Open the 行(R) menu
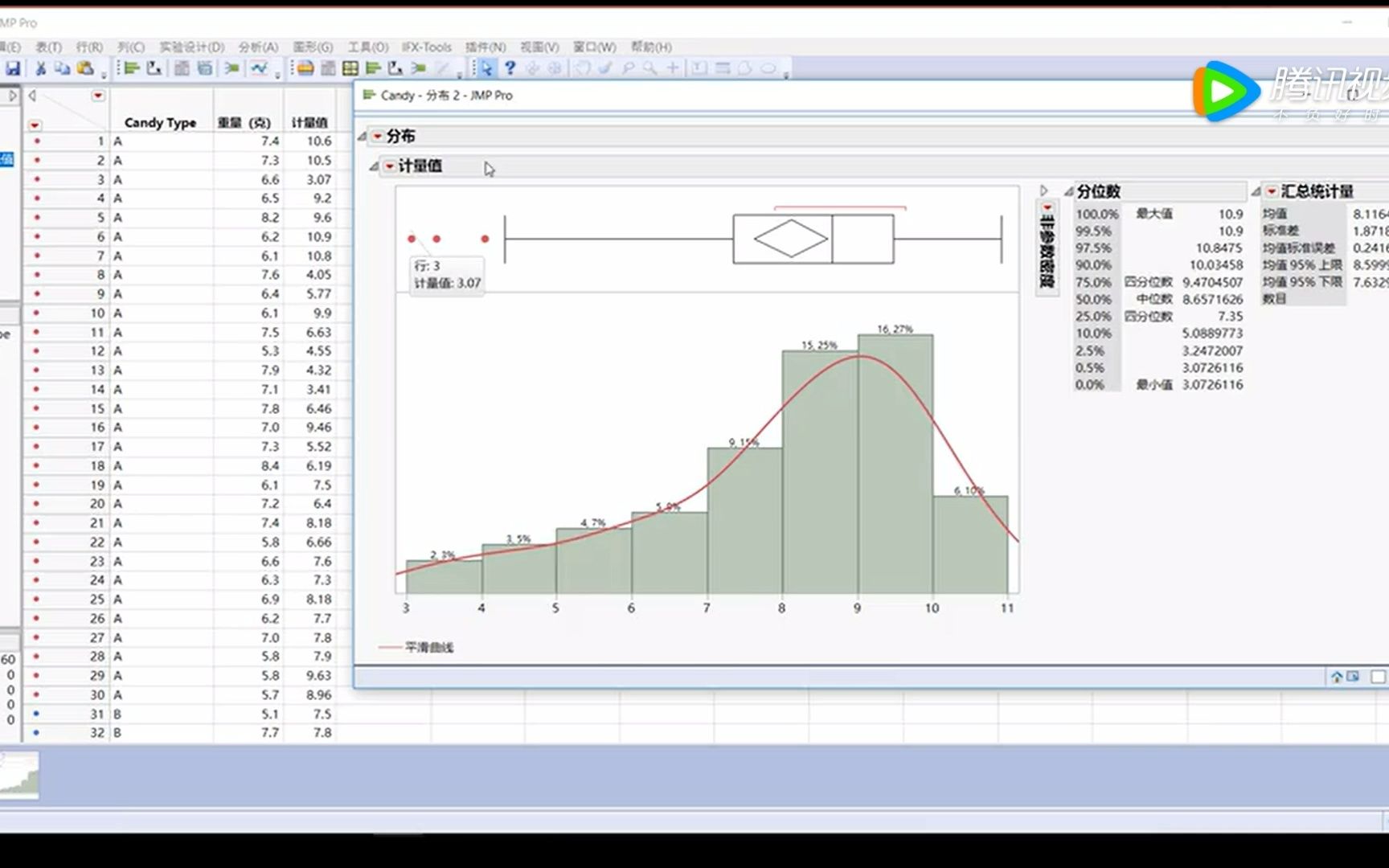The height and width of the screenshot is (868, 1389). 89,47
